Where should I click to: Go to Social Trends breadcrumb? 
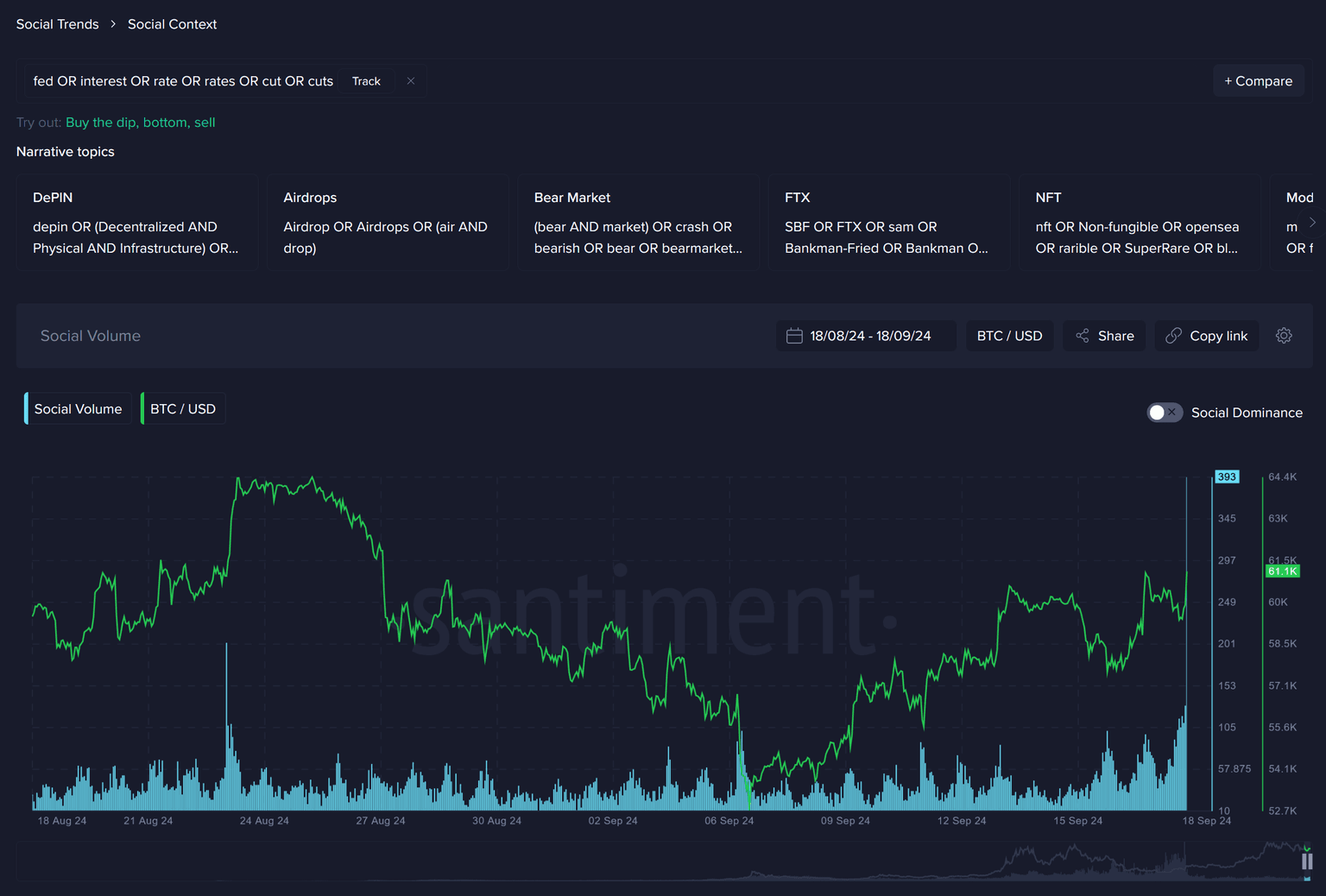pos(58,24)
